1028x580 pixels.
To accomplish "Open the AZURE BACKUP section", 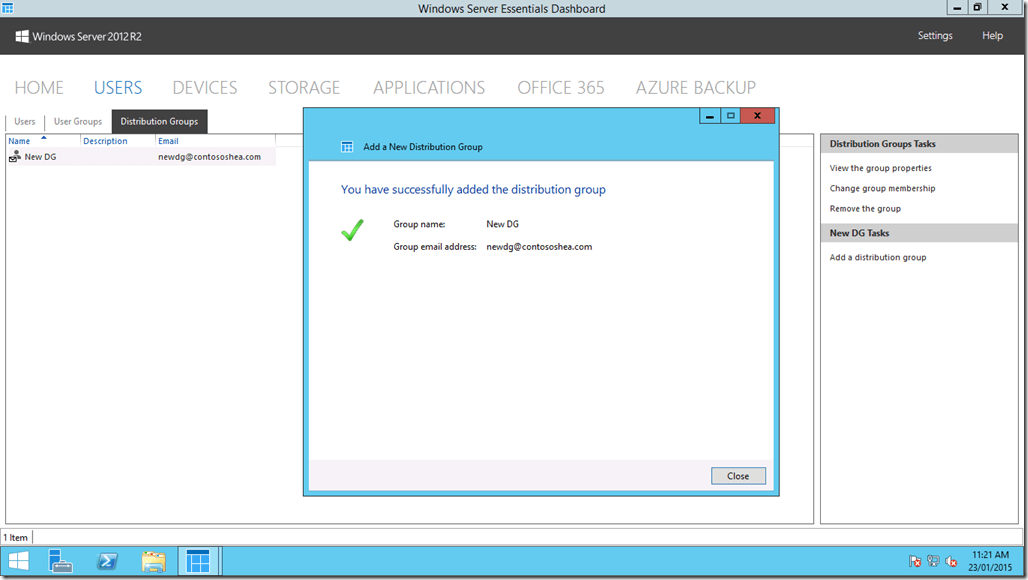I will pyautogui.click(x=695, y=87).
